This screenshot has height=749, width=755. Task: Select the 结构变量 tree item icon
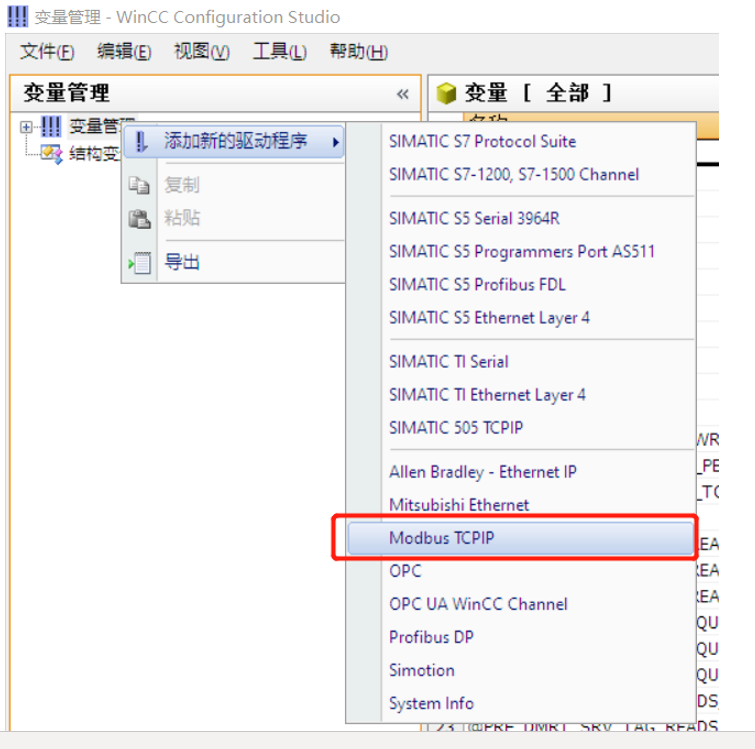click(x=51, y=154)
